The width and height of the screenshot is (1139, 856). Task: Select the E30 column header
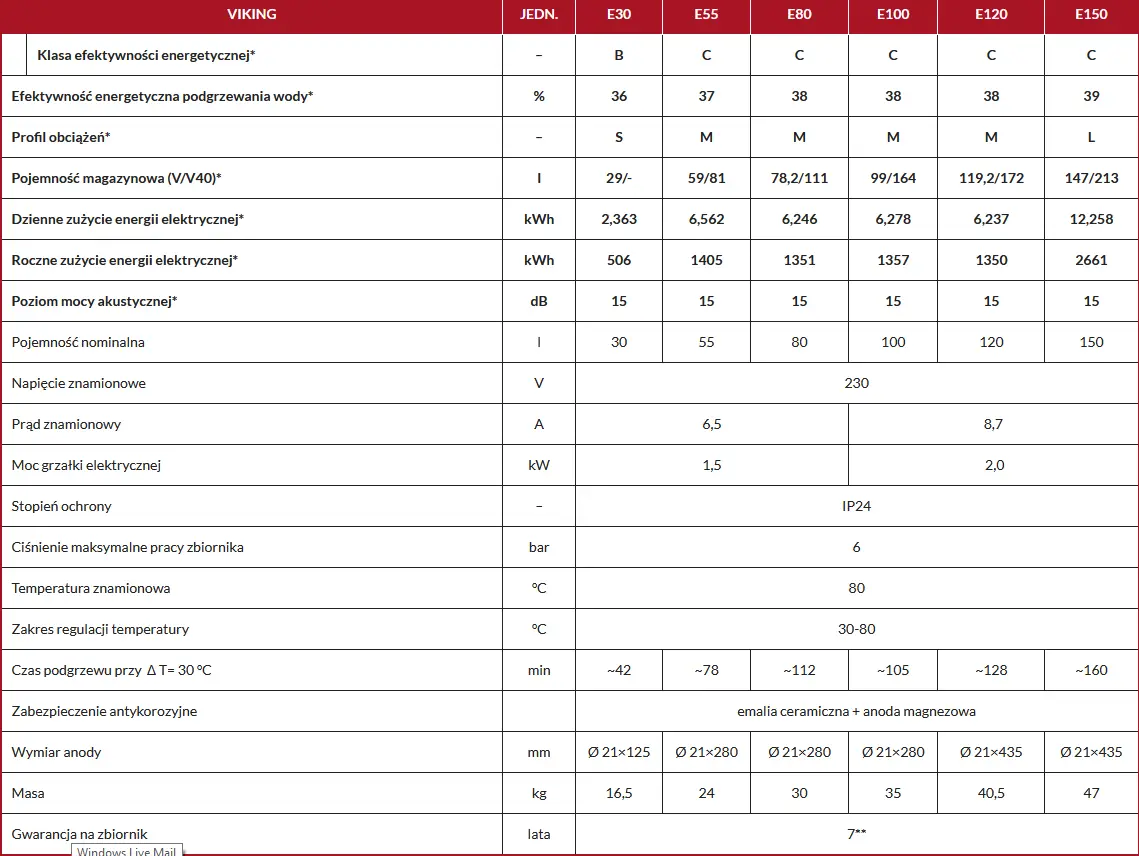pyautogui.click(x=619, y=15)
